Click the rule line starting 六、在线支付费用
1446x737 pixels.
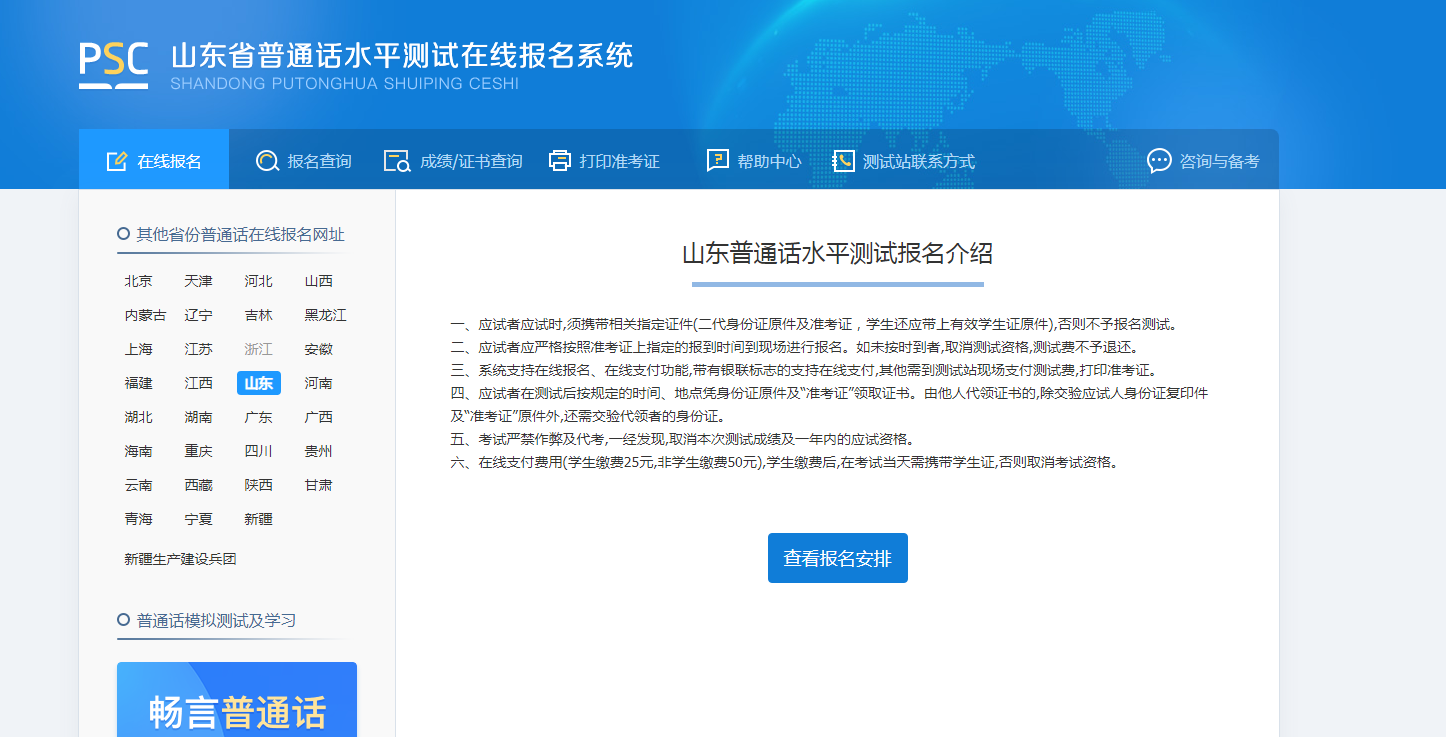tap(784, 462)
